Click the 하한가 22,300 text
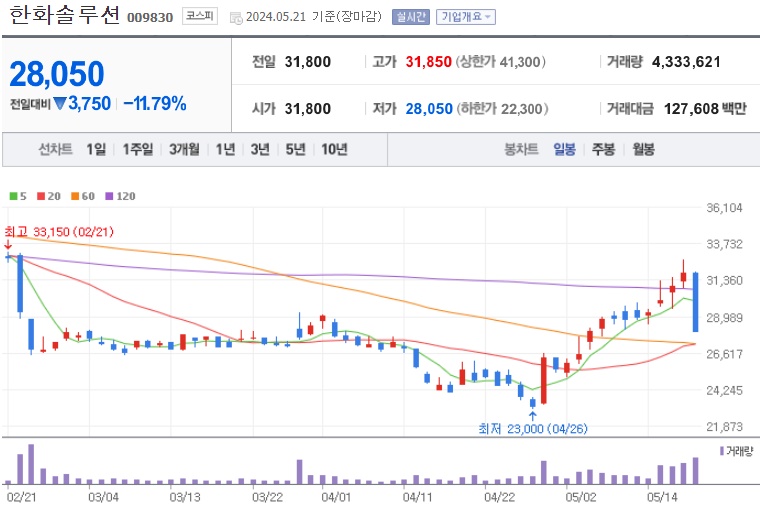This screenshot has height=508, width=760. [x=502, y=109]
